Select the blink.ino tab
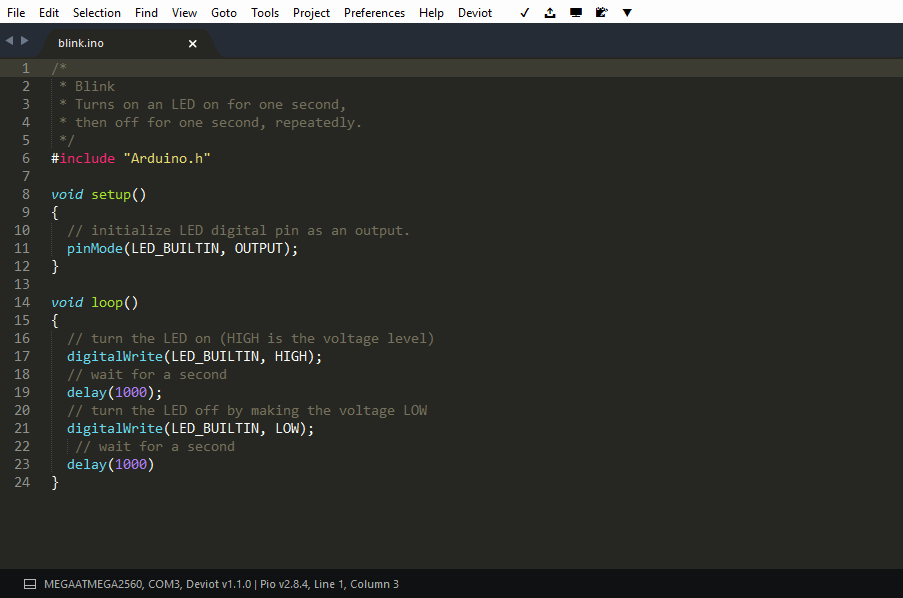The height and width of the screenshot is (598, 903). click(x=82, y=44)
